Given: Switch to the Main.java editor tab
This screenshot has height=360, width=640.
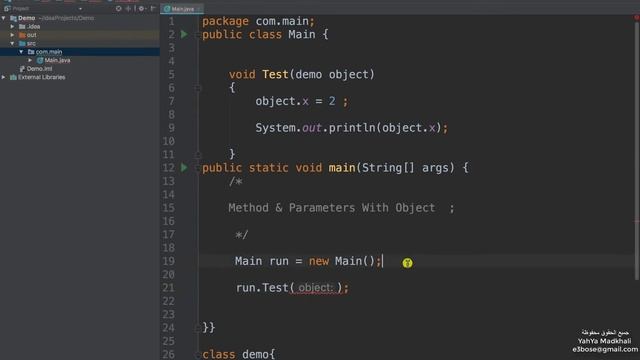Looking at the screenshot, I should 182,9.
